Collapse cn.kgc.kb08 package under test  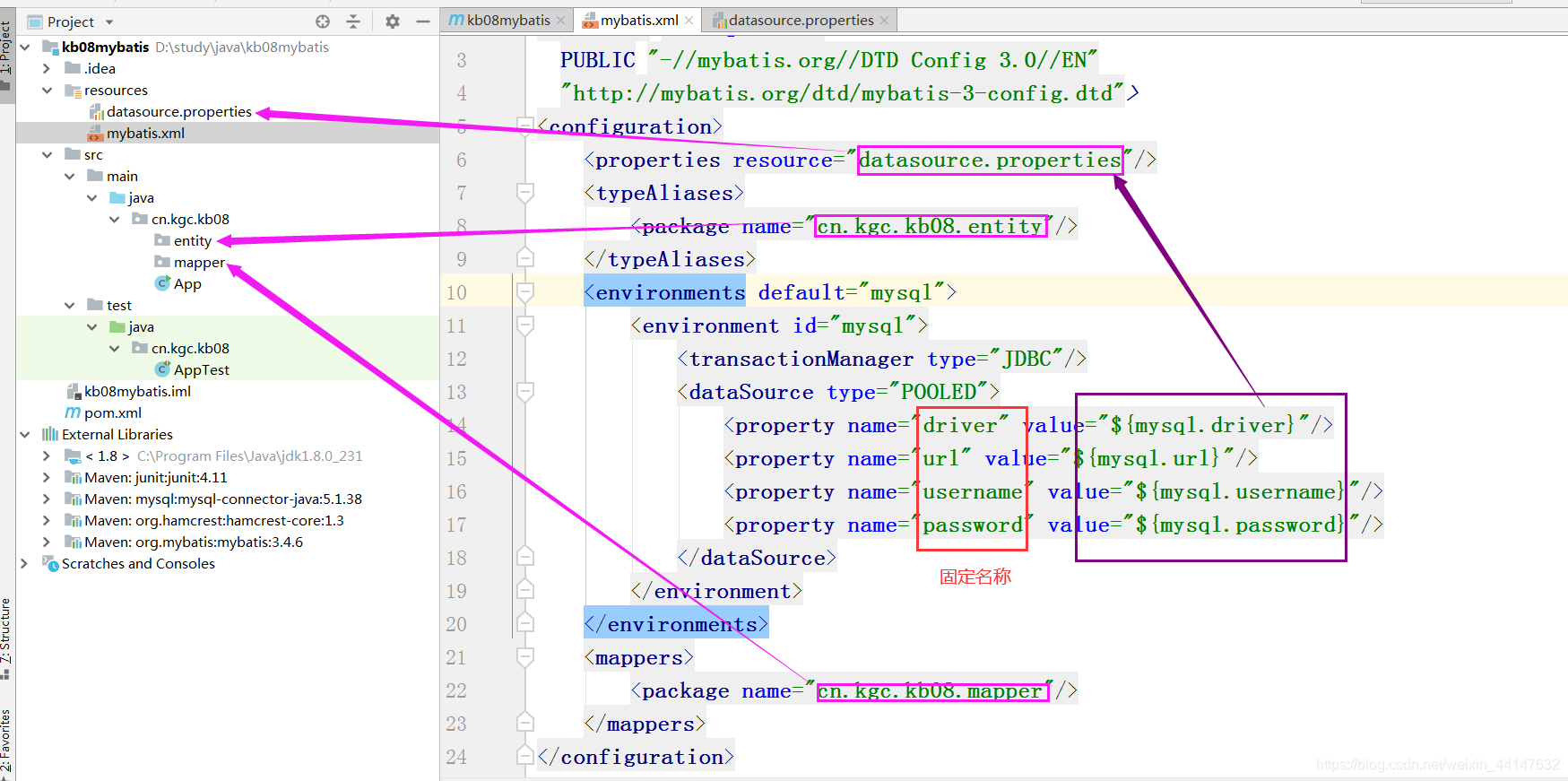[114, 348]
